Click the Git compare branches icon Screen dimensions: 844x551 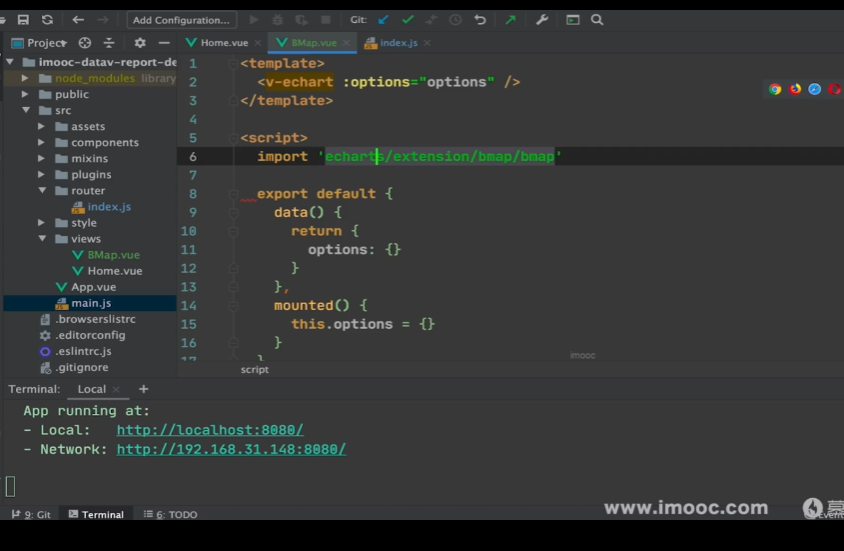click(431, 20)
